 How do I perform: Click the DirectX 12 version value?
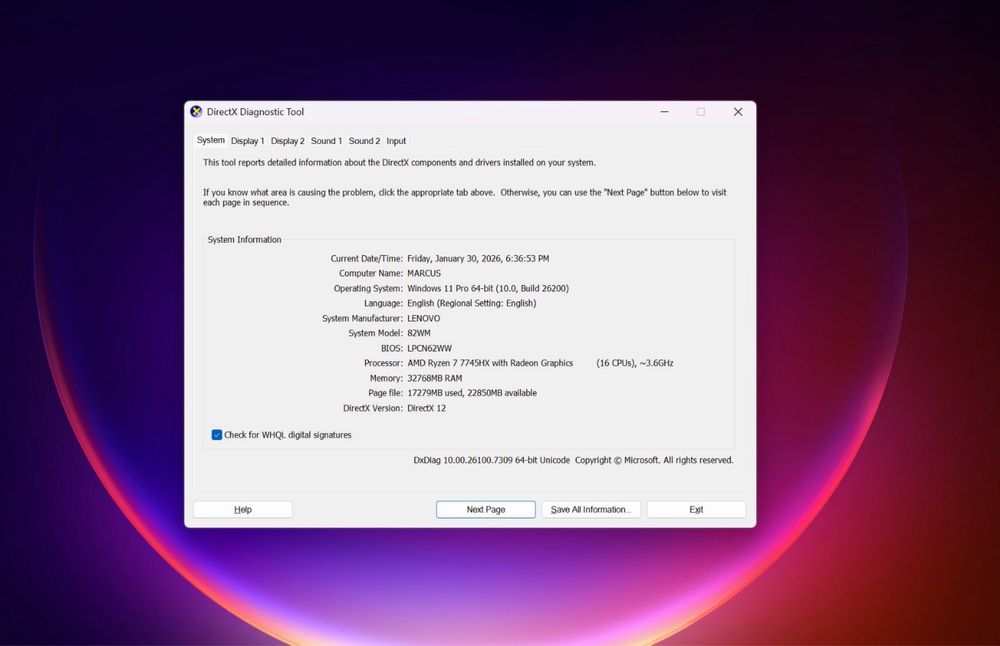[427, 408]
